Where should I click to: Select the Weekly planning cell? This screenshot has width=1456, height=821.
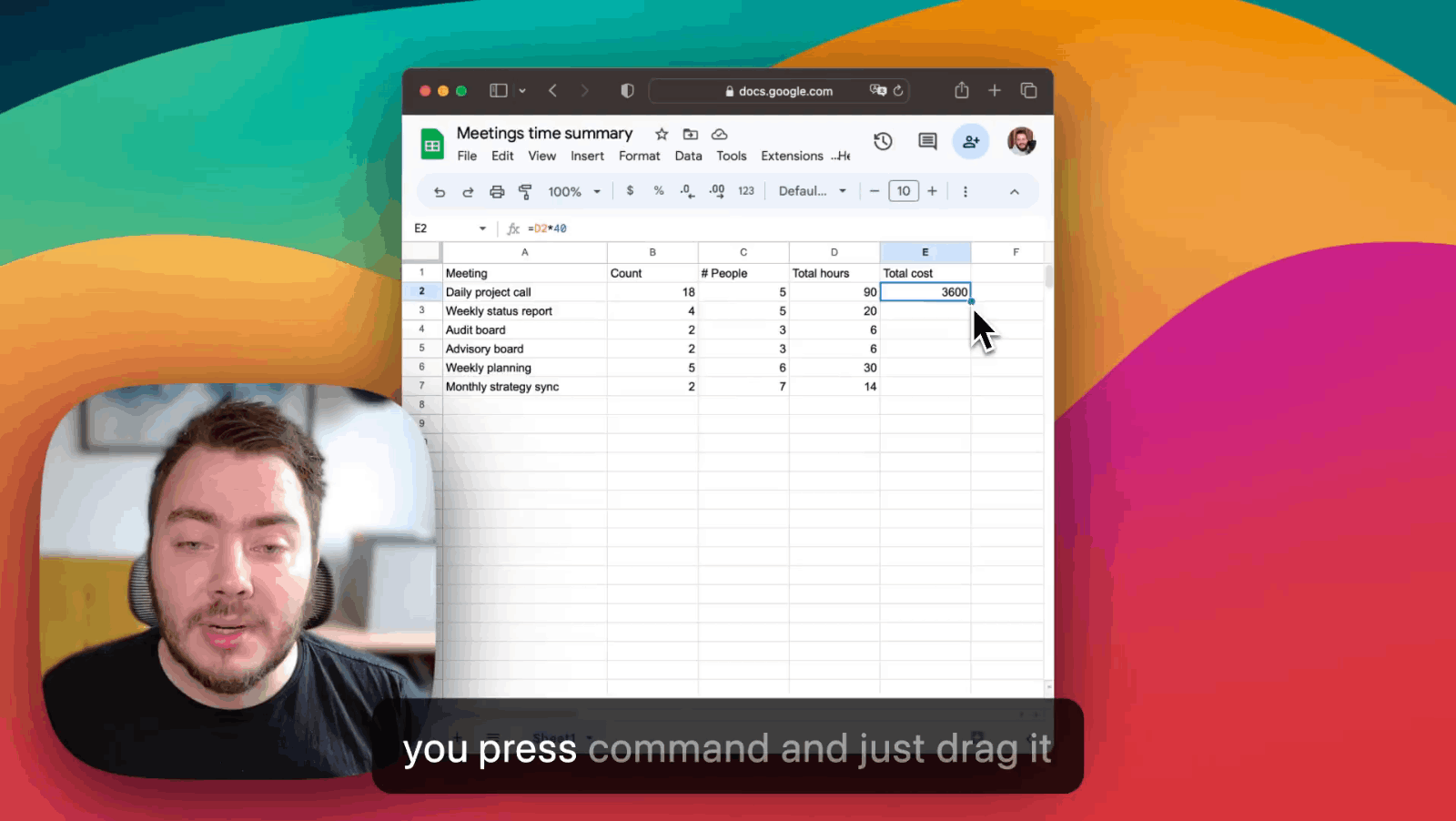[x=525, y=368]
